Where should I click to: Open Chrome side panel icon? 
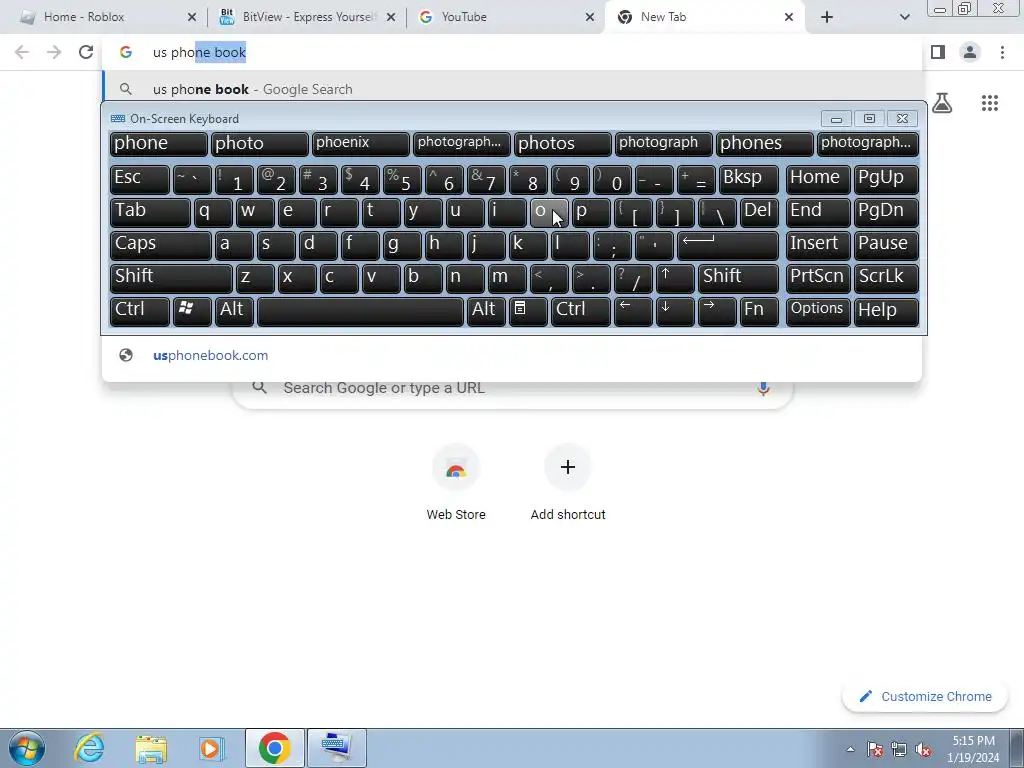(938, 52)
